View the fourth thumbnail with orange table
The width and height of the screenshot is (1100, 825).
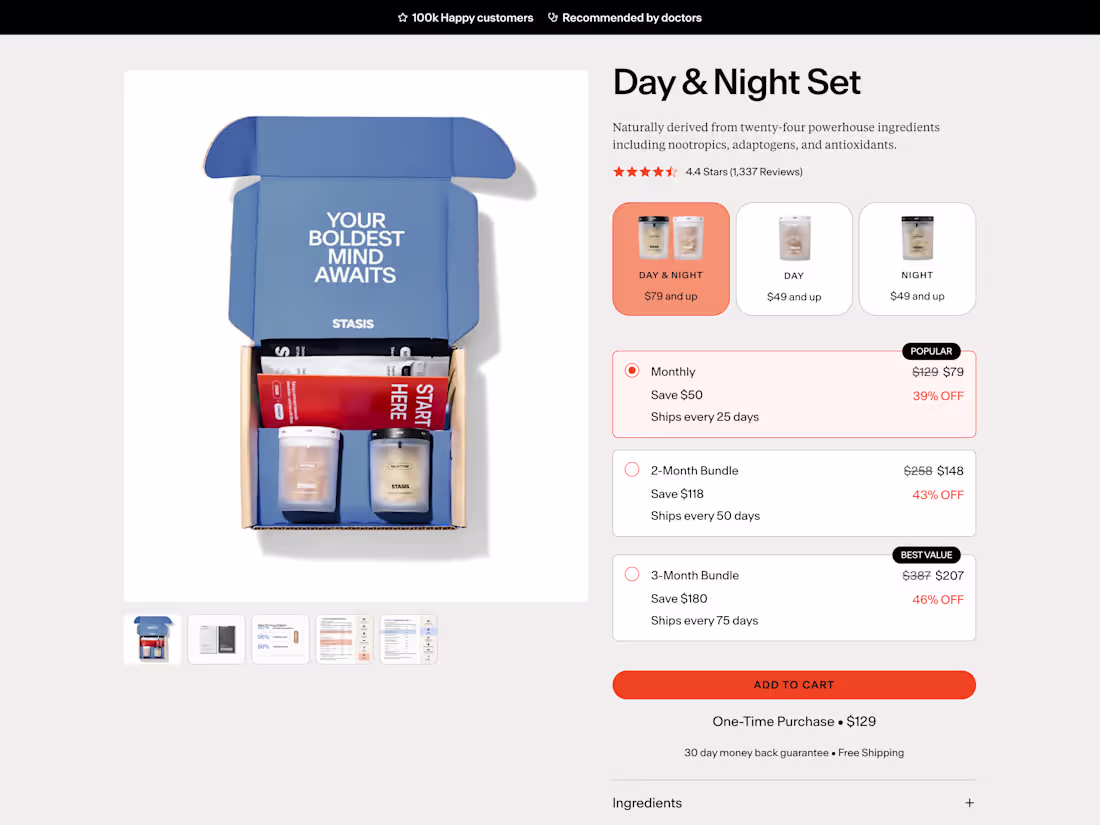pyautogui.click(x=344, y=639)
